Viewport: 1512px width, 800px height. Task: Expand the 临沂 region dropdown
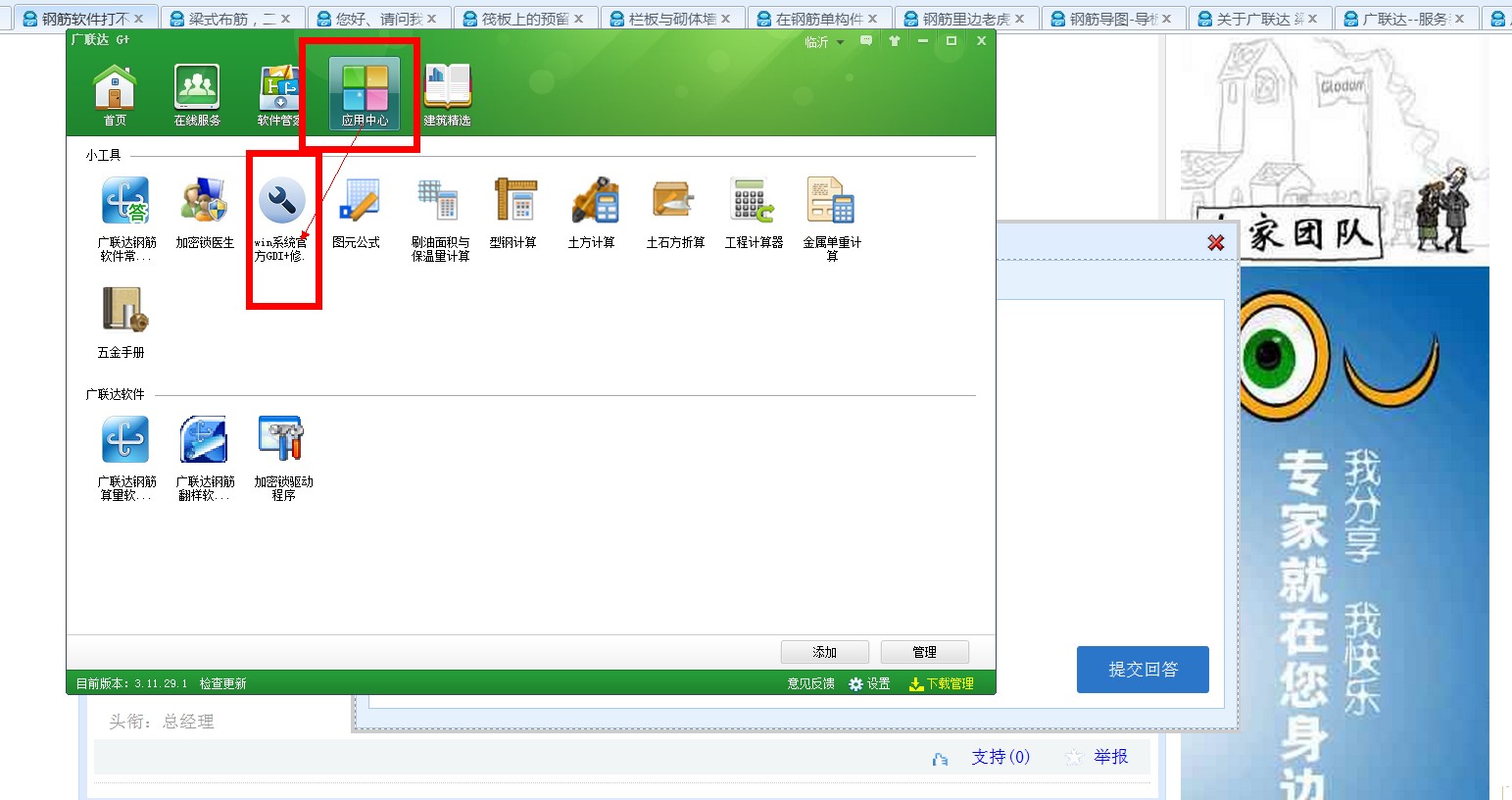coord(824,41)
